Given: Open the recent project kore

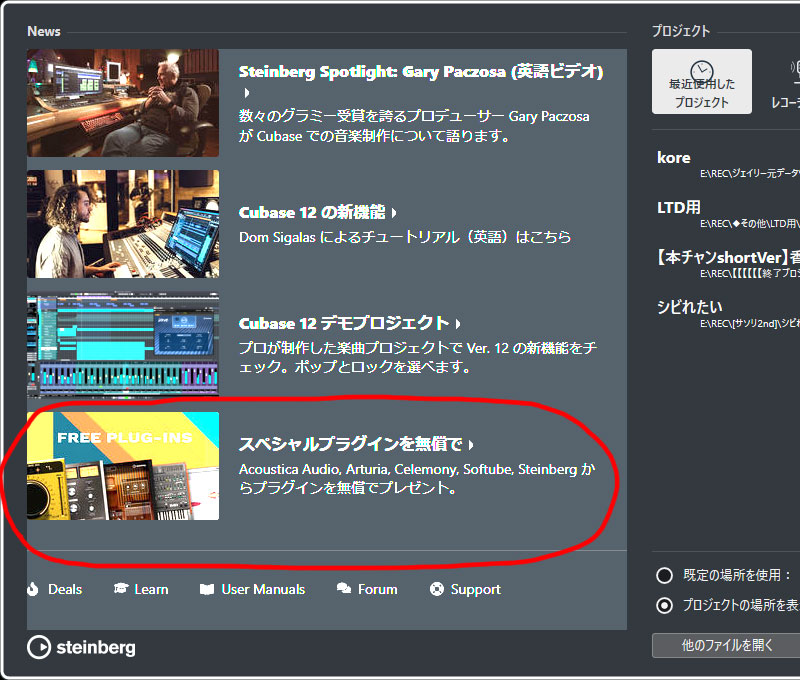Looking at the screenshot, I should [673, 158].
